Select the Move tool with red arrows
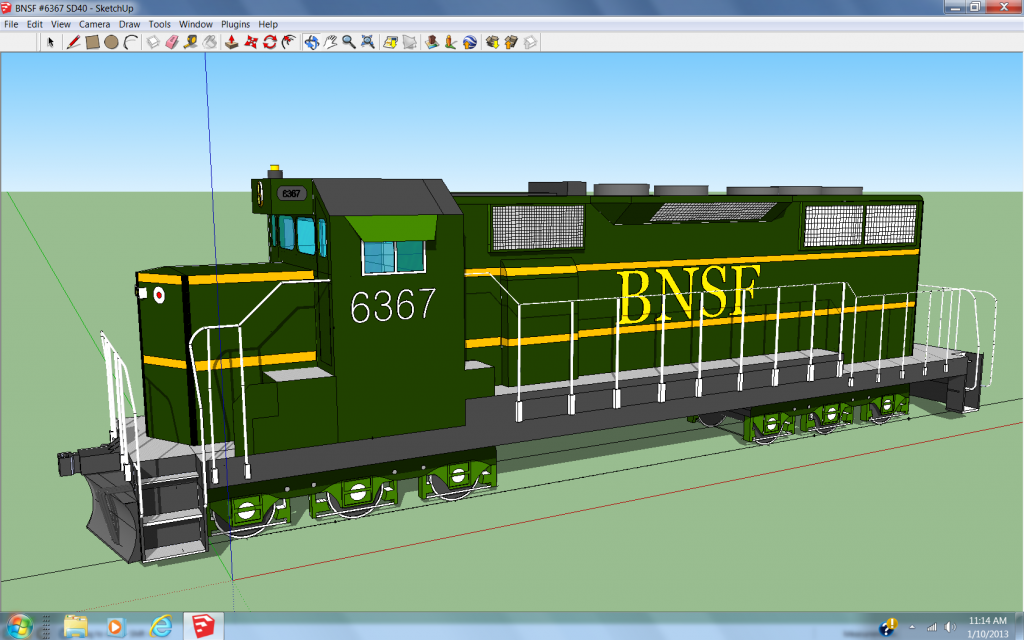Screen dimensions: 1024x640 (251, 42)
